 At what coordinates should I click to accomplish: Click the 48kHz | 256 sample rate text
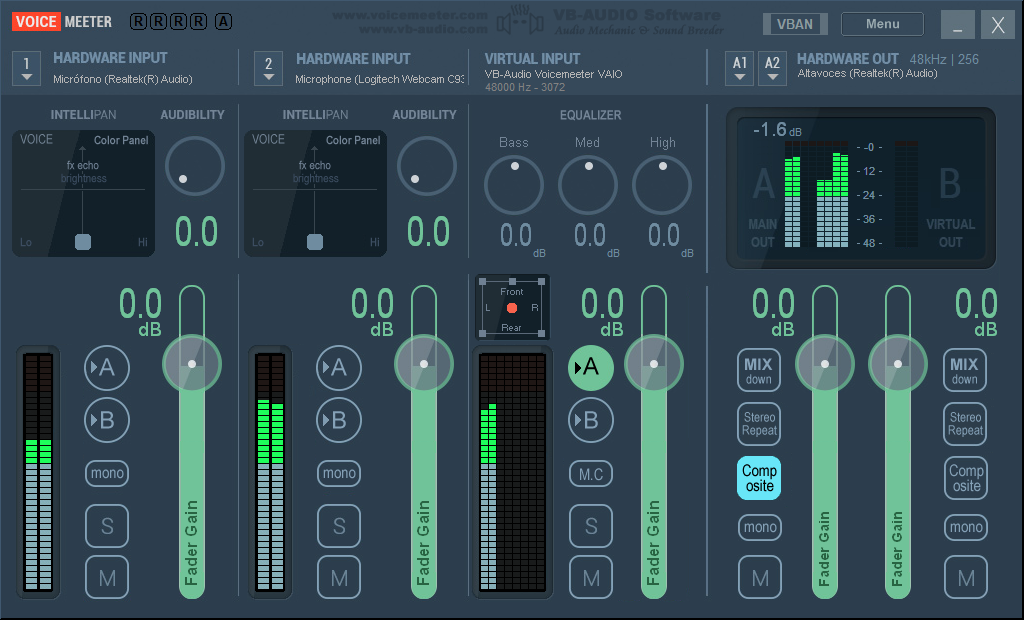point(944,59)
